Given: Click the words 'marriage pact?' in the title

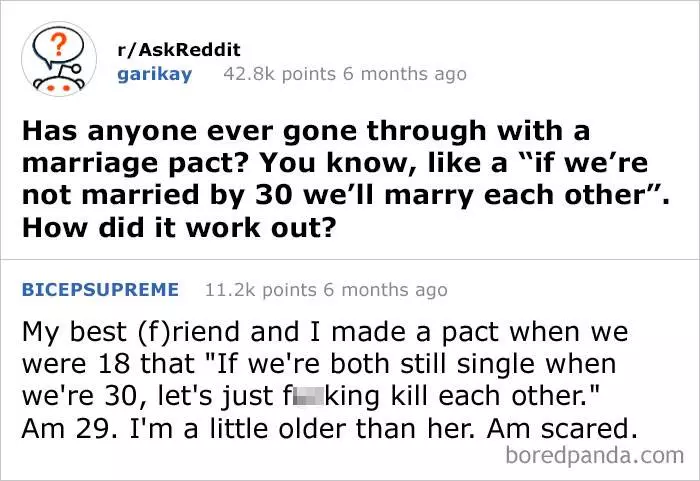Looking at the screenshot, I should point(134,164).
